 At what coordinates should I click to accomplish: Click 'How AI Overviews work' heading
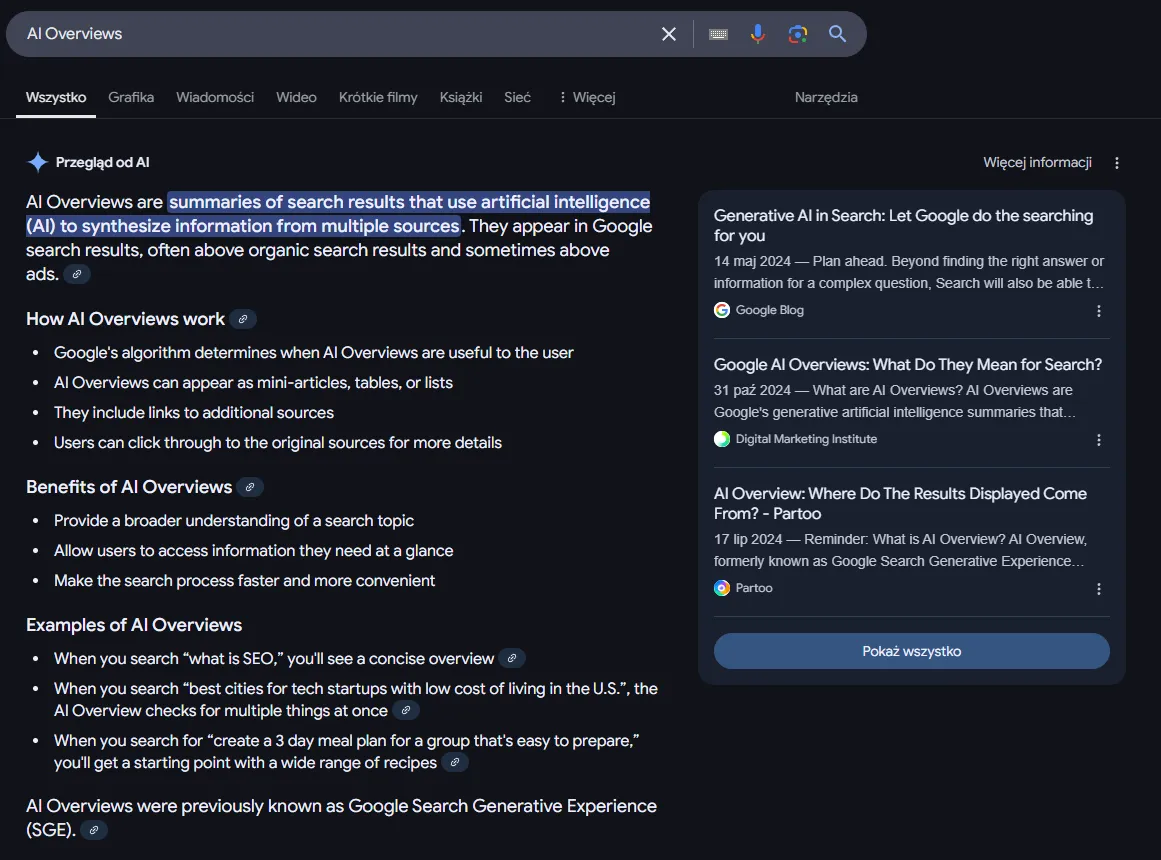[125, 319]
